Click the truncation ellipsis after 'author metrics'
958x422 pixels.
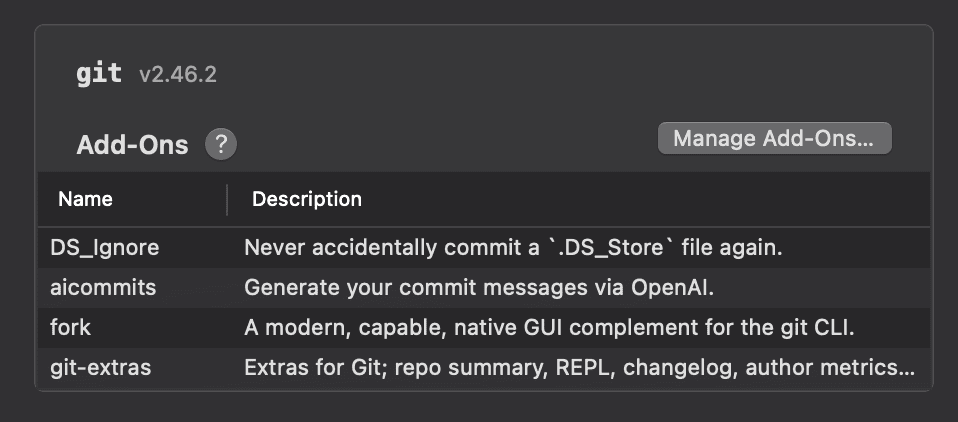906,369
